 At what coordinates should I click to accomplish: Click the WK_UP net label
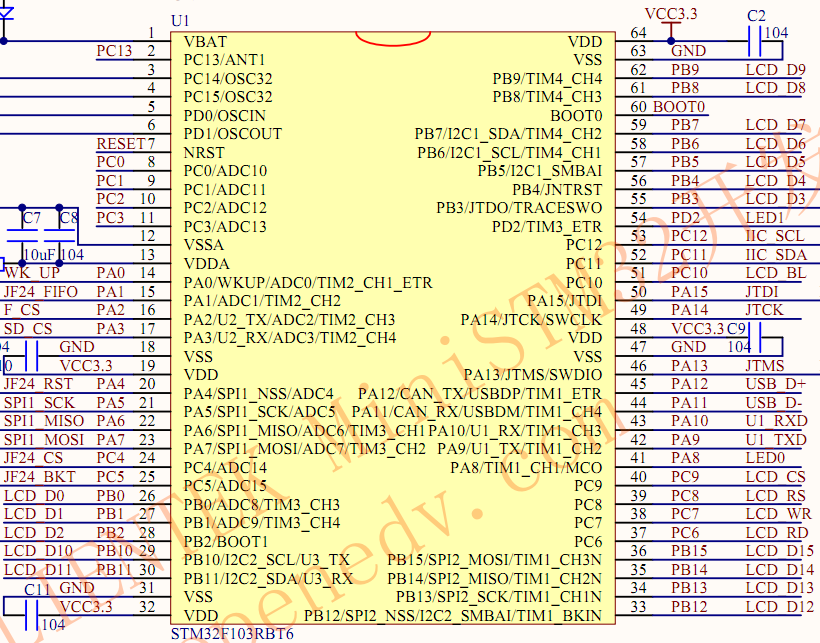click(x=32, y=273)
